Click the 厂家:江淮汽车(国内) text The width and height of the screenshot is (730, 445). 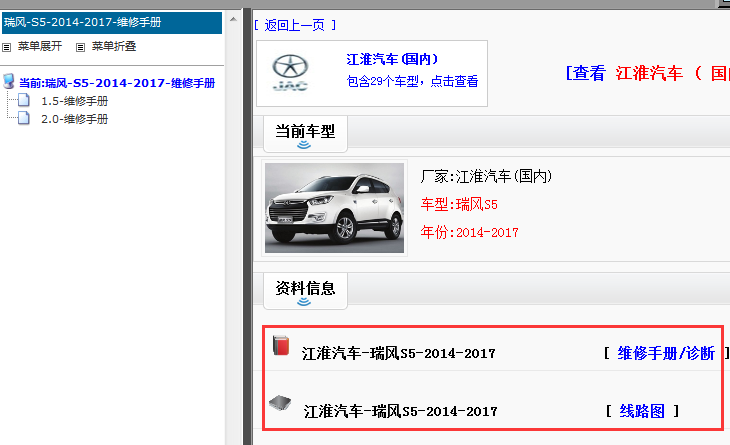click(x=486, y=176)
